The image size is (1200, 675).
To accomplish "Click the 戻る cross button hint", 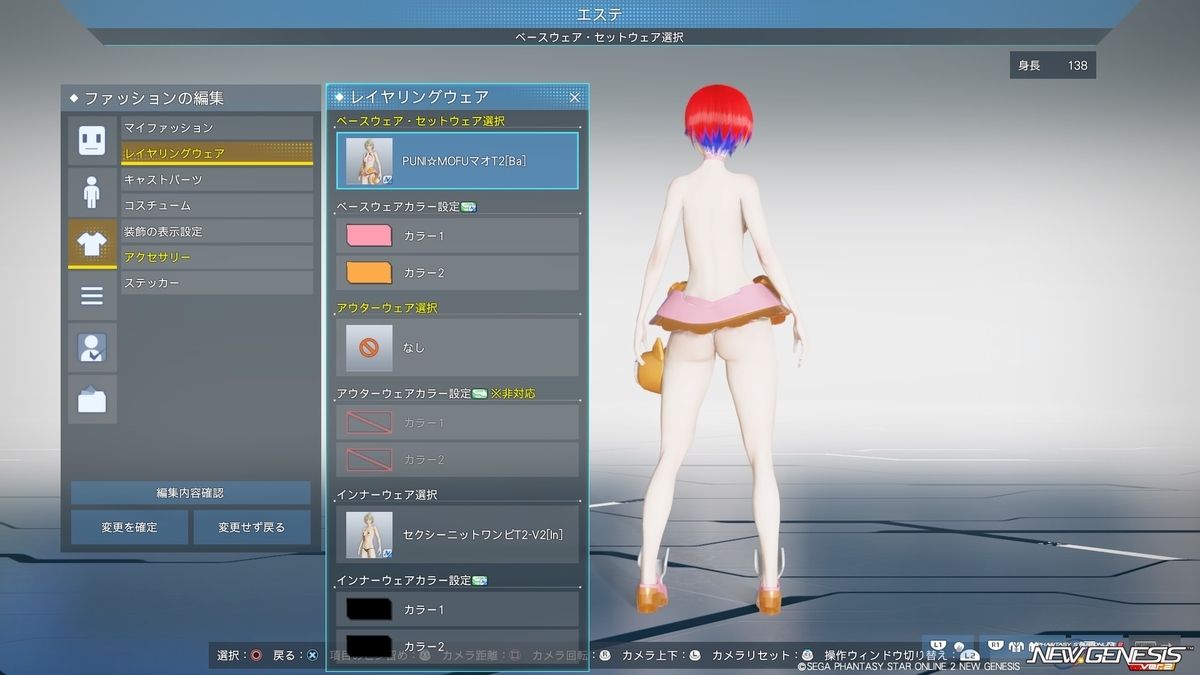I will pyautogui.click(x=296, y=655).
